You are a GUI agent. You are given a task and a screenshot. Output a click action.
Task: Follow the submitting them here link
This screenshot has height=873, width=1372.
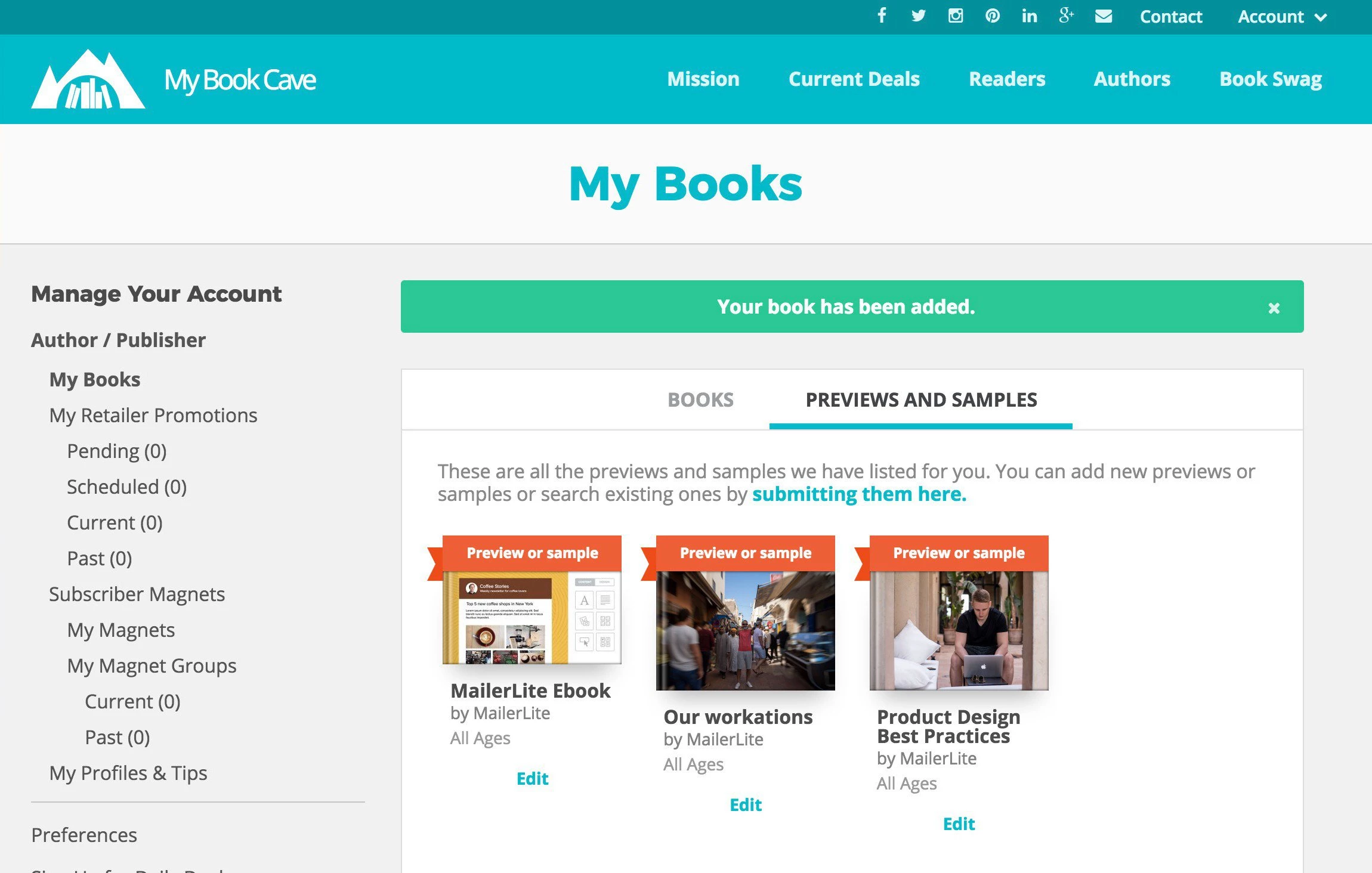click(859, 494)
